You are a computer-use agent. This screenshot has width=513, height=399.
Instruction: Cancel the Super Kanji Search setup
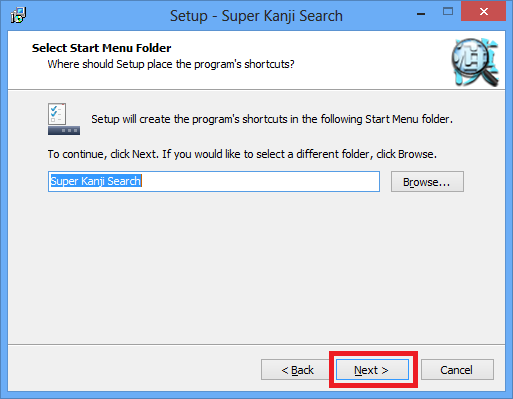pyautogui.click(x=457, y=369)
